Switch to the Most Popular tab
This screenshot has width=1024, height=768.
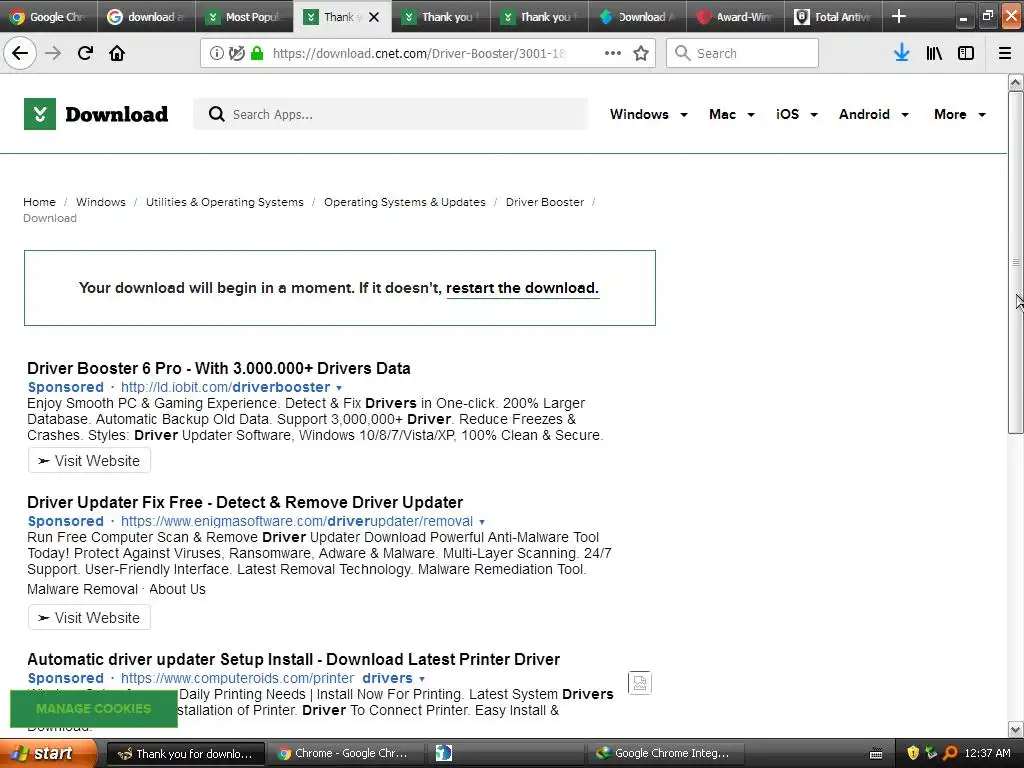point(245,16)
